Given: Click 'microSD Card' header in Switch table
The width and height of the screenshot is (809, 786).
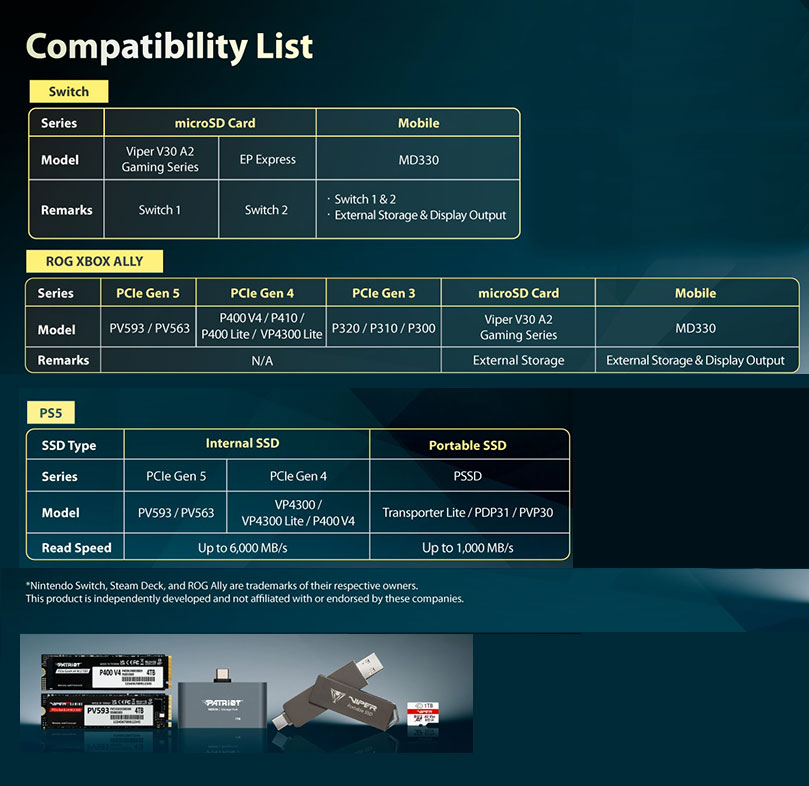Looking at the screenshot, I should click(x=215, y=123).
